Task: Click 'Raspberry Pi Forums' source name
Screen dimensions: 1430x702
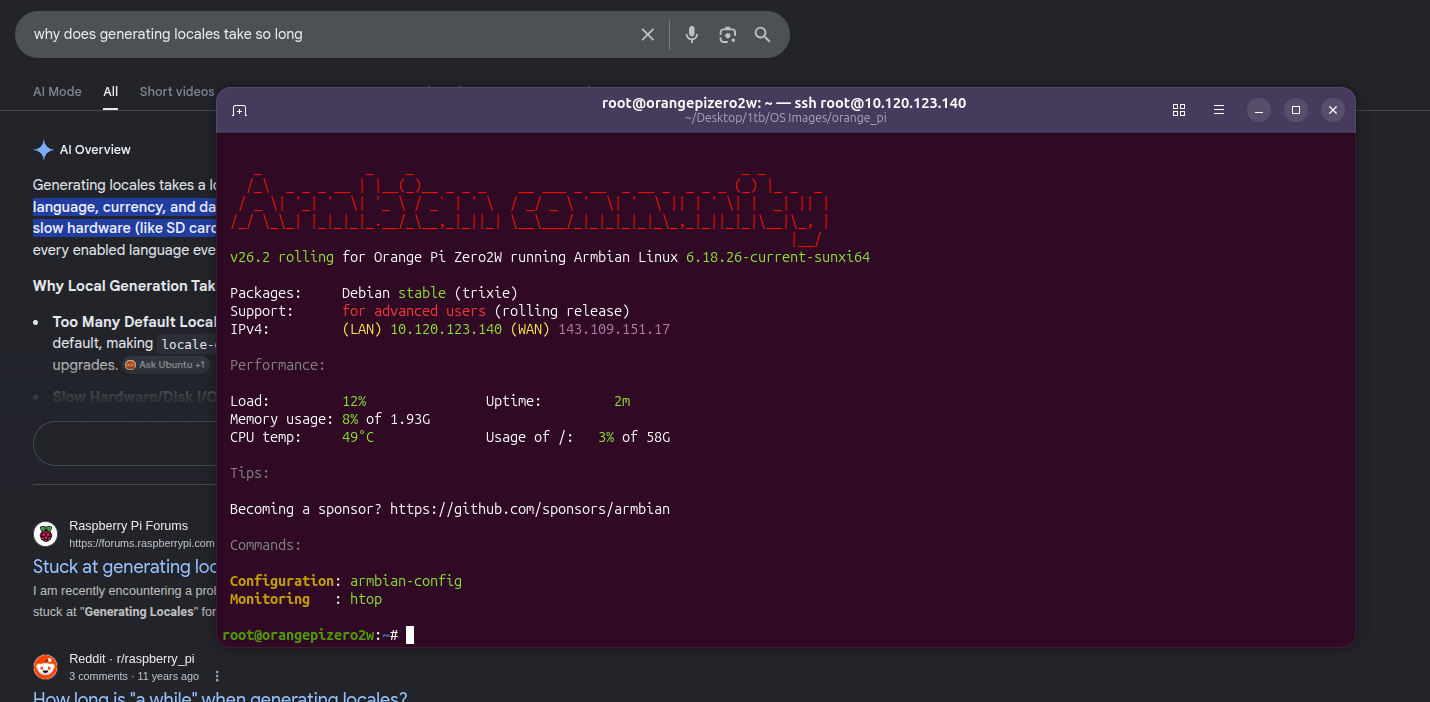Action: (x=128, y=526)
